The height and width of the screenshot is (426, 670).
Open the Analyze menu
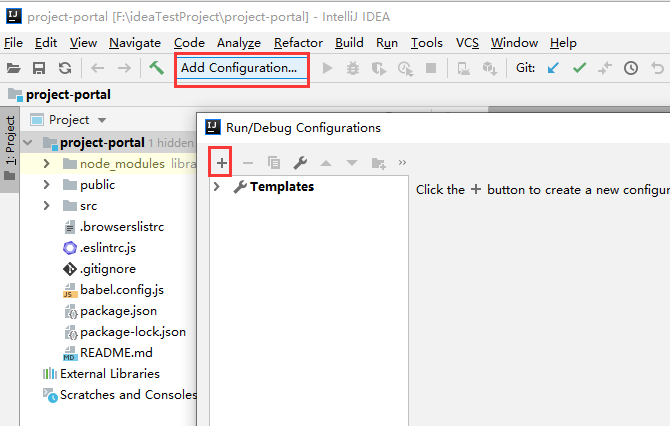[239, 43]
